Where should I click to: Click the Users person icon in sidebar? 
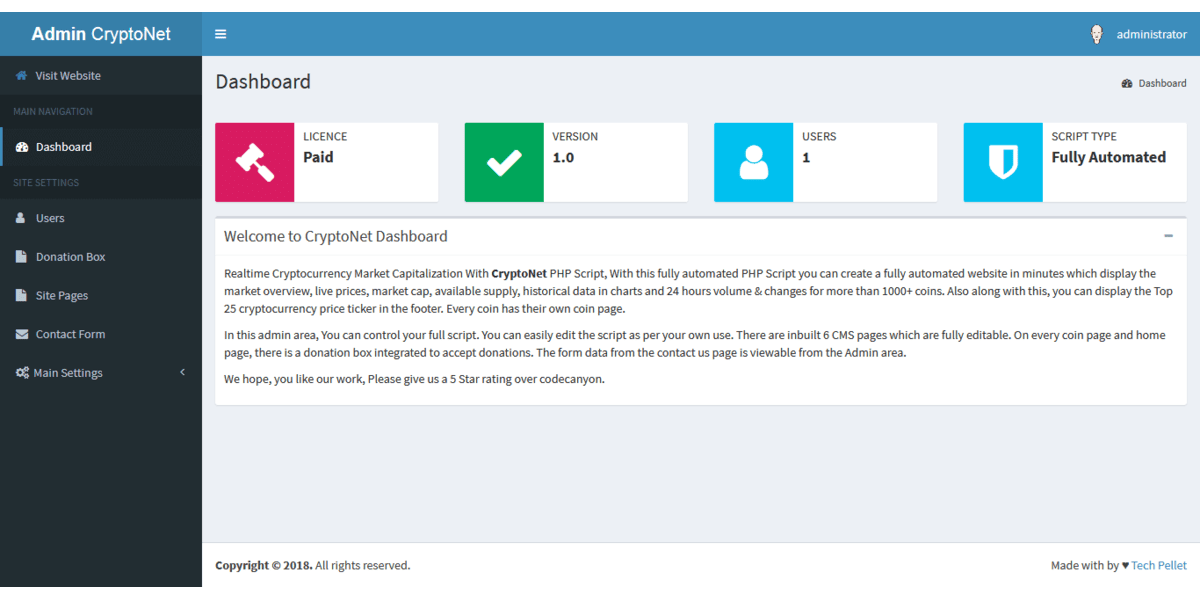click(21, 218)
